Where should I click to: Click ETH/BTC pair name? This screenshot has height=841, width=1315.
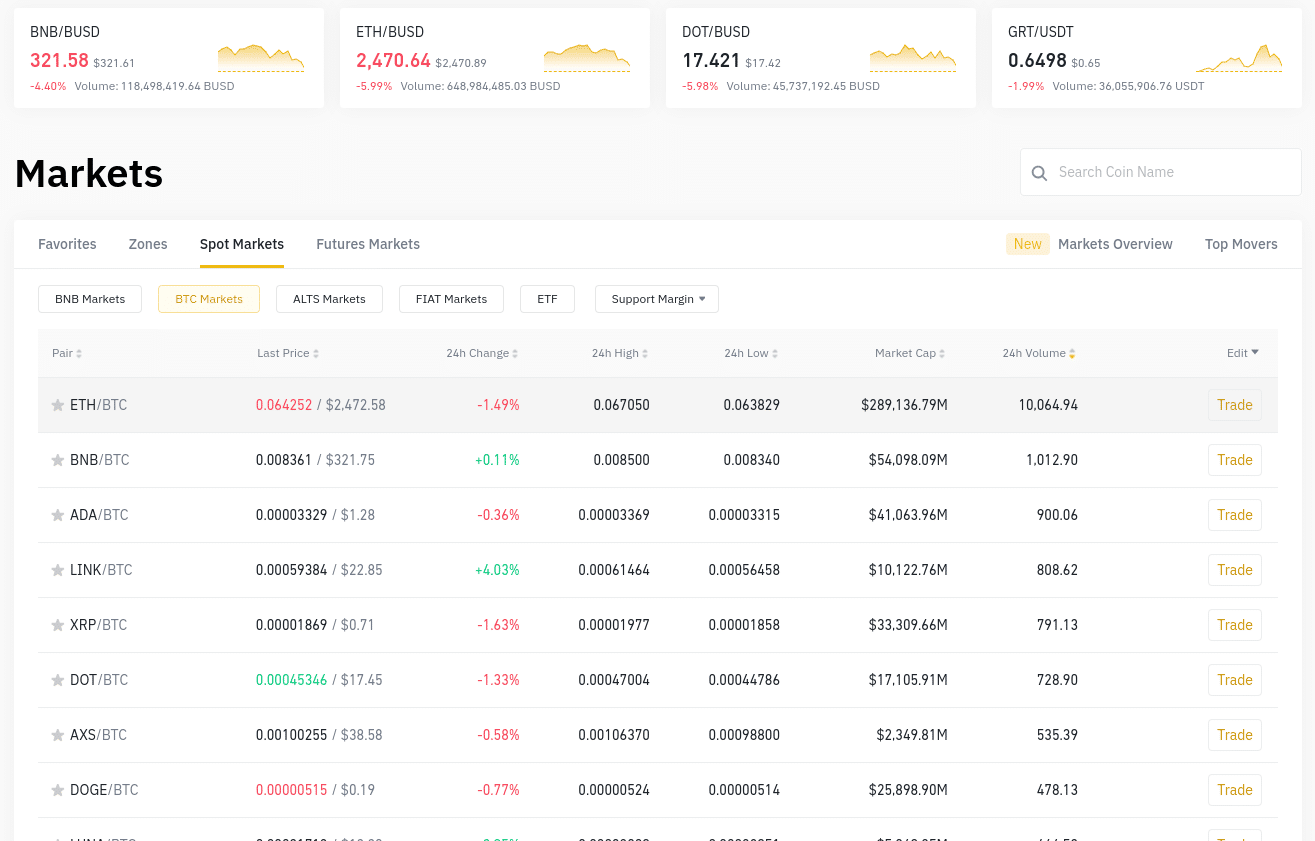[98, 405]
